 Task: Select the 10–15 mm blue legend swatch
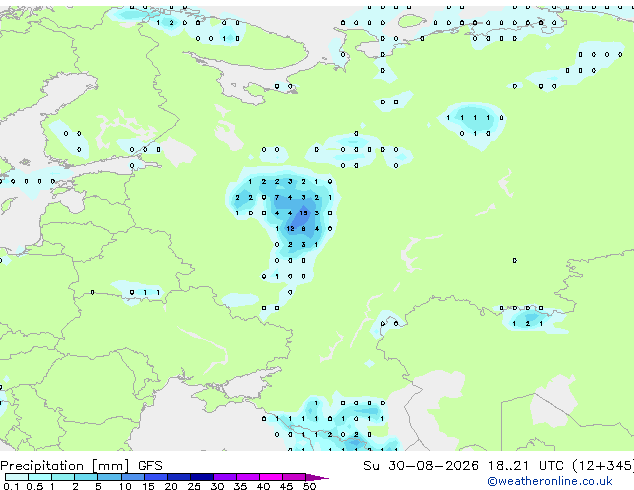click(133, 477)
